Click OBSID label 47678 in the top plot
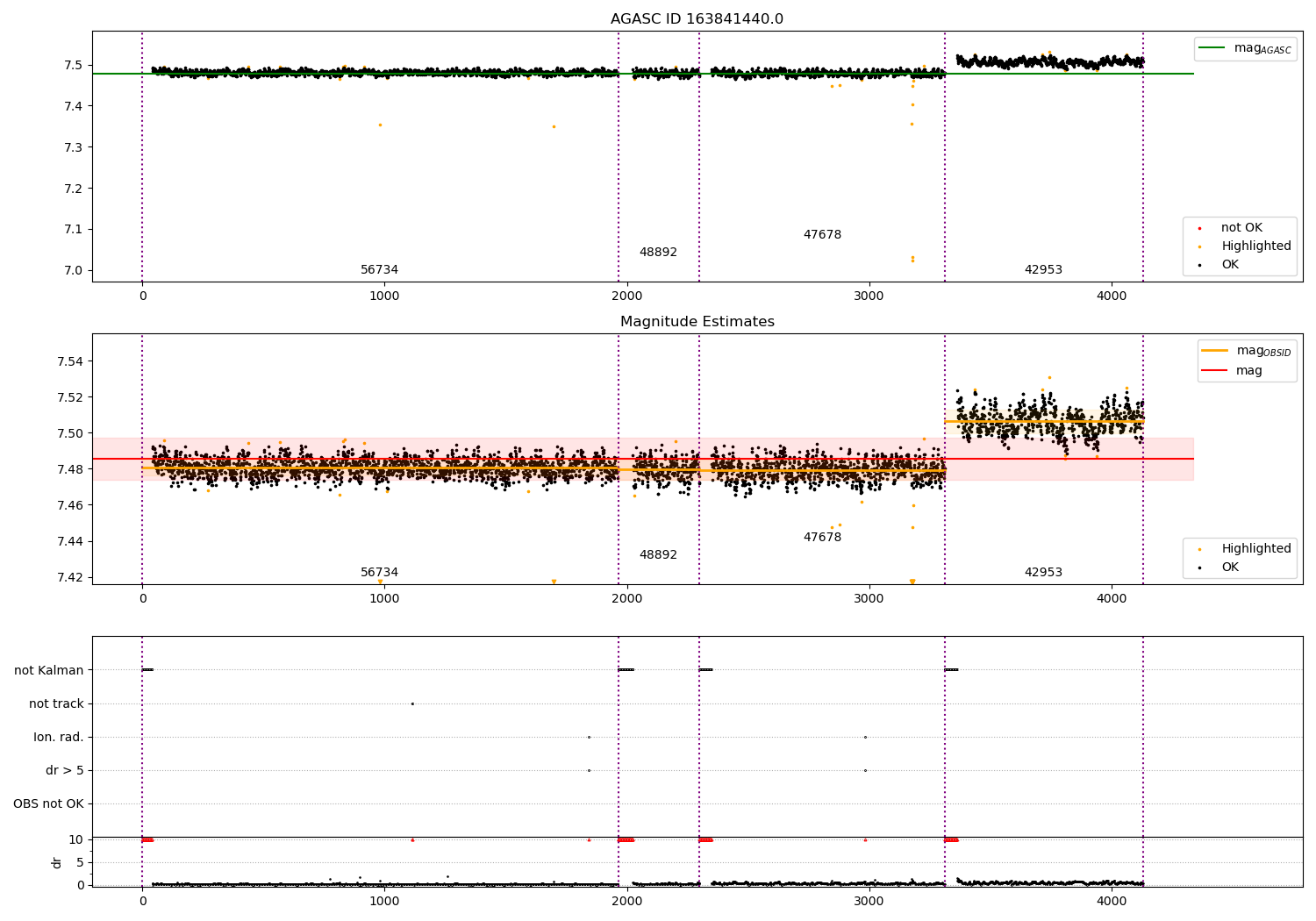 pyautogui.click(x=822, y=235)
